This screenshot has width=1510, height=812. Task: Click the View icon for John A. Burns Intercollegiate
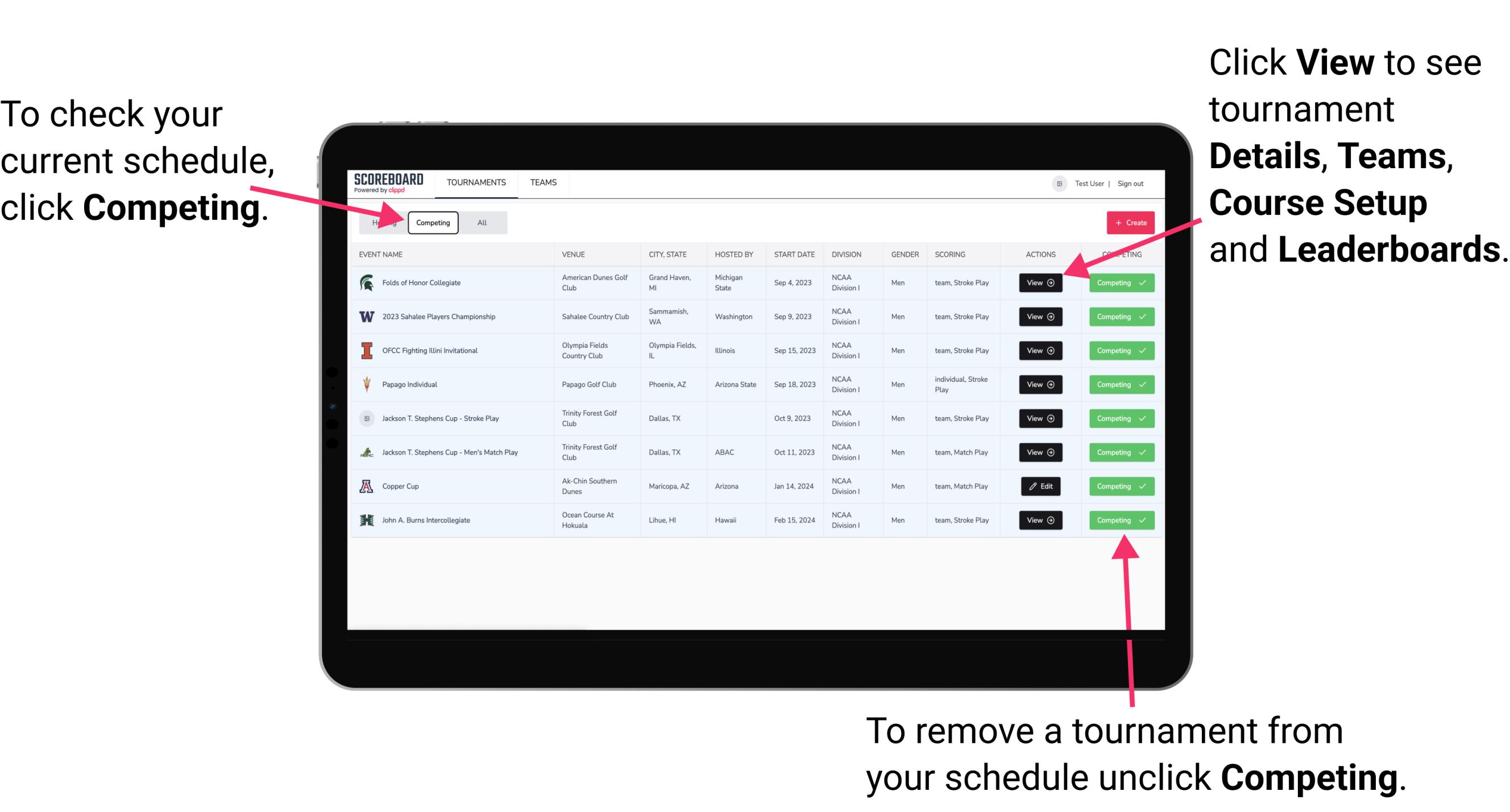coord(1040,520)
